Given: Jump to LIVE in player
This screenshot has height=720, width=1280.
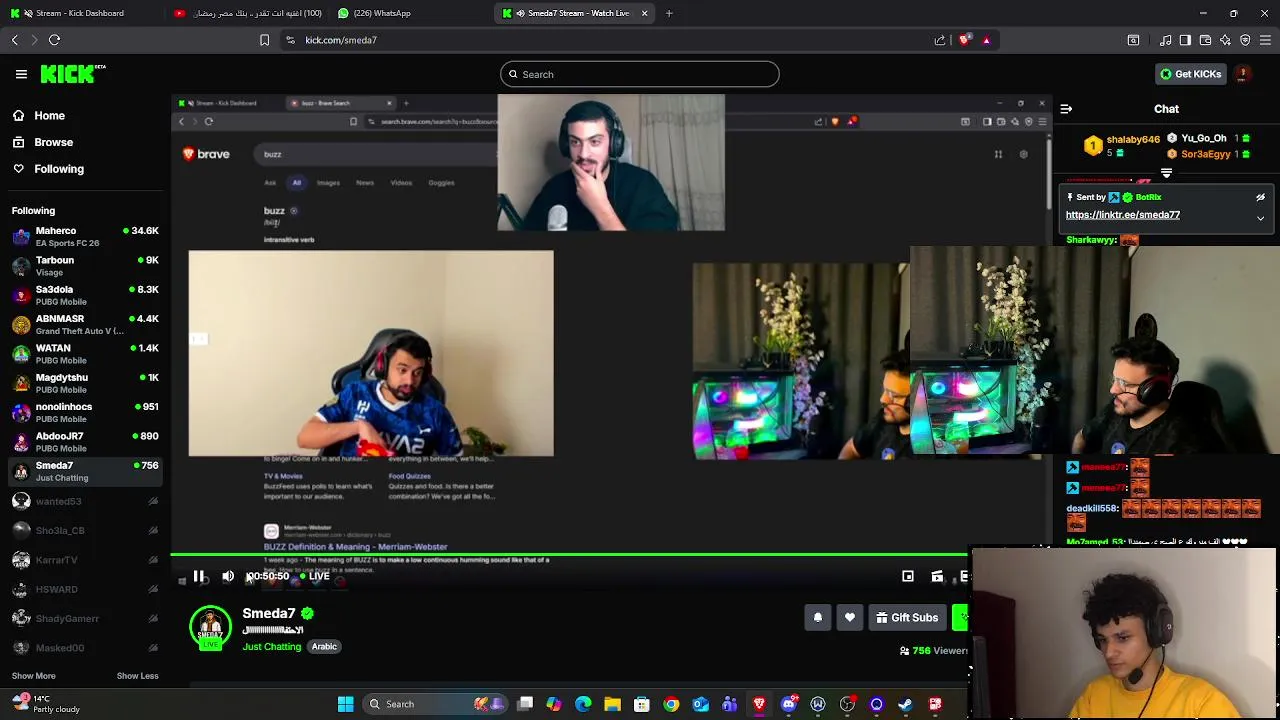Looking at the screenshot, I should pos(315,576).
